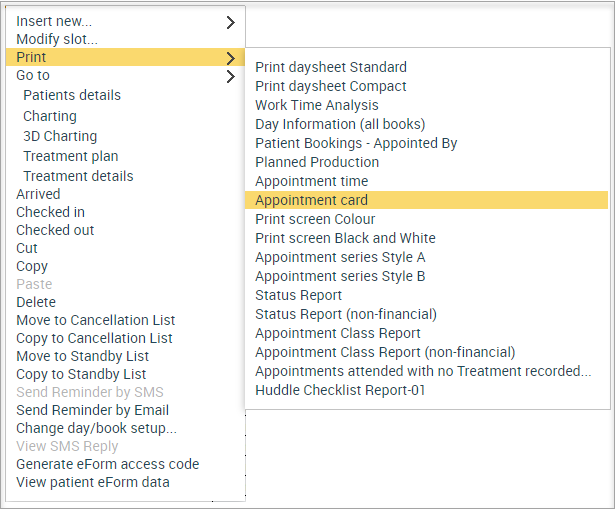The height and width of the screenshot is (509, 615).
Task: Select Move to Cancellation List
Action: click(x=95, y=320)
